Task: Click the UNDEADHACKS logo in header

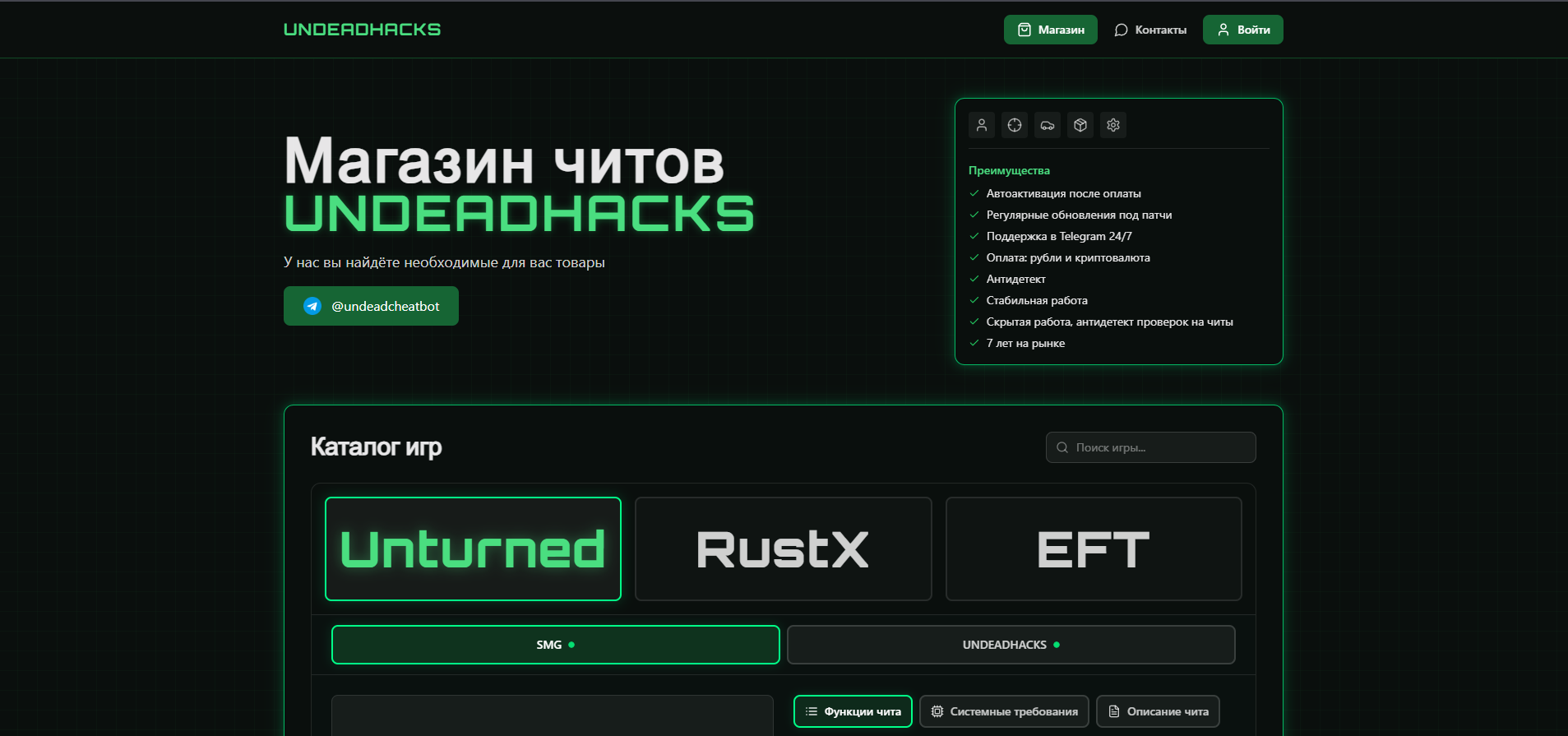Action: point(362,30)
